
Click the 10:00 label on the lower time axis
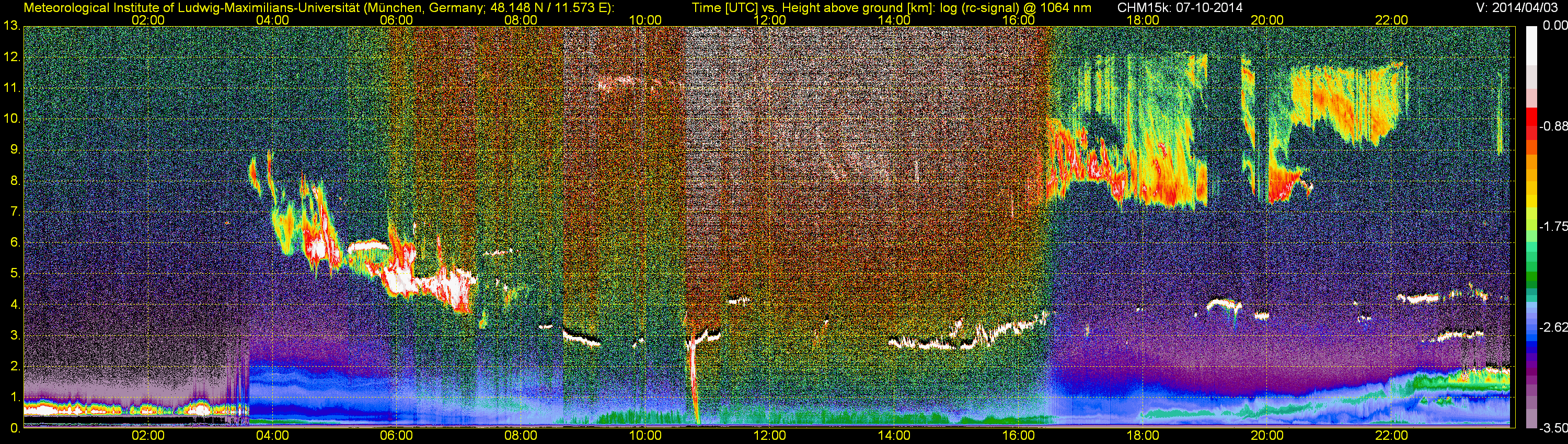coord(645,436)
